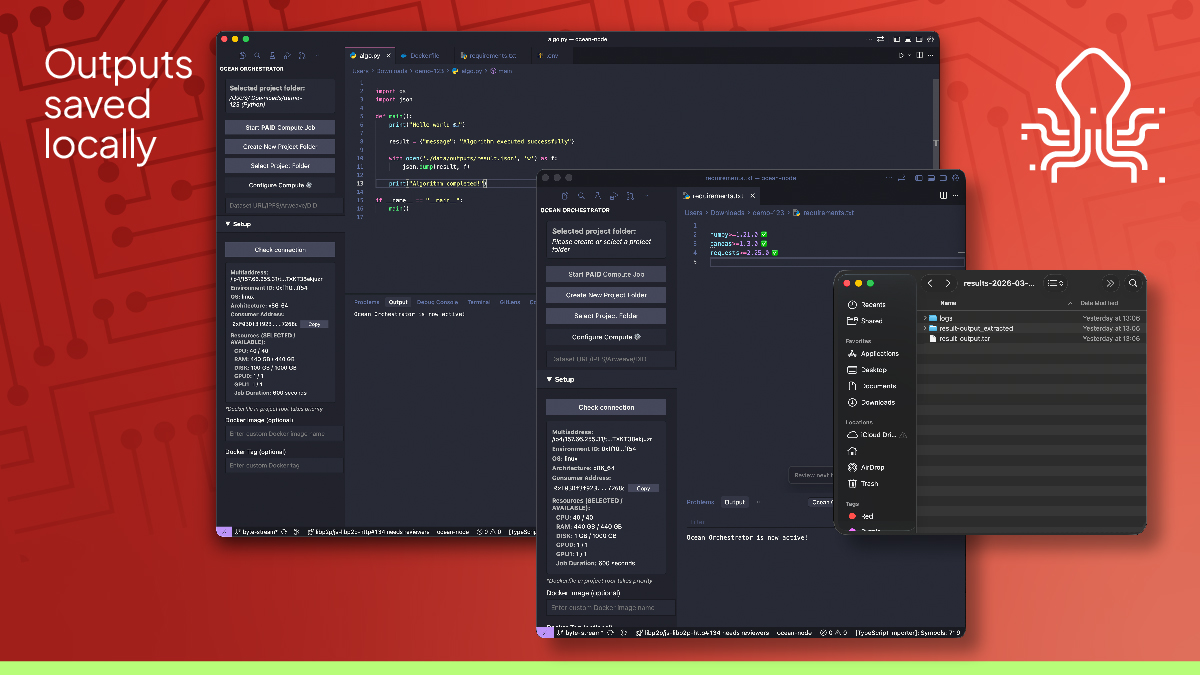The image size is (1200, 675).
Task: Split editor in the requirements.txt window
Action: [x=943, y=196]
